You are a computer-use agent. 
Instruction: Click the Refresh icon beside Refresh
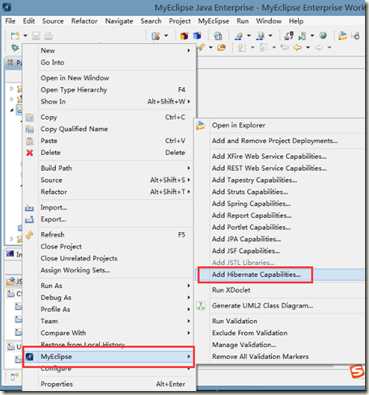click(x=29, y=235)
